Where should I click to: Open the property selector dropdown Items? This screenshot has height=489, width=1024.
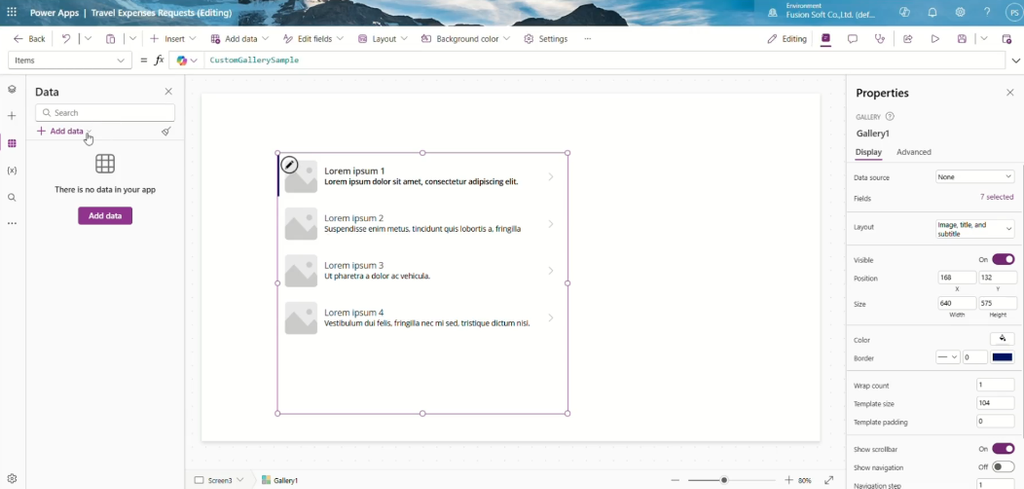pyautogui.click(x=69, y=60)
